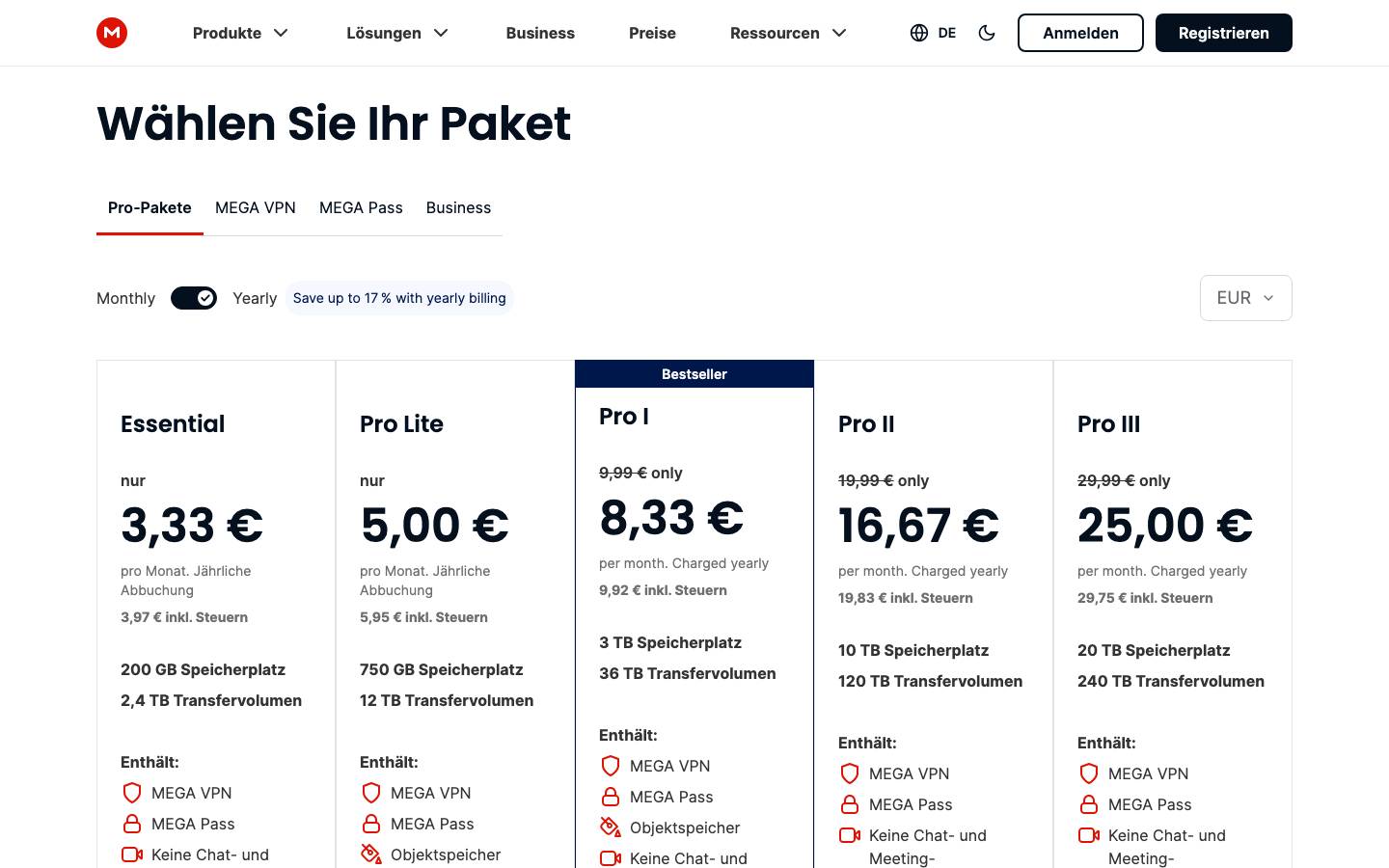Click the Registrieren button
The image size is (1389, 868).
pos(1223,33)
